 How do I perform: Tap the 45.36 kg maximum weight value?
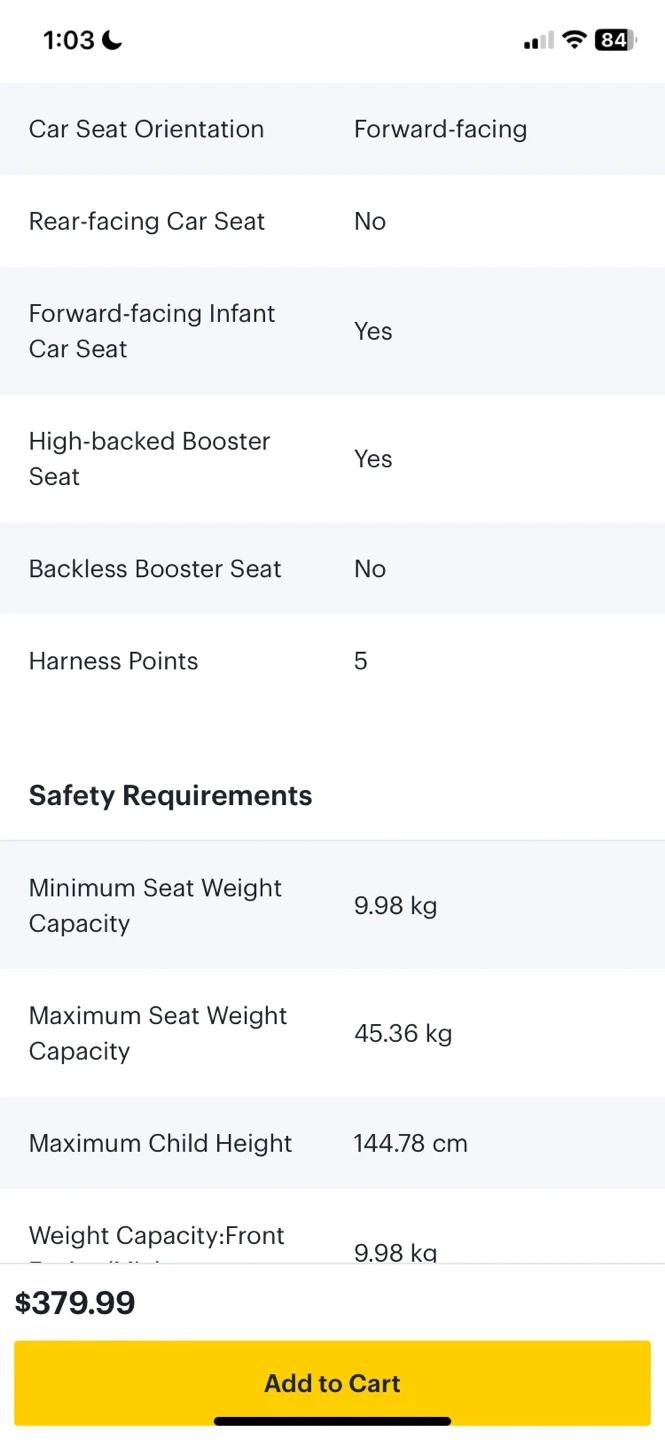coord(403,1033)
